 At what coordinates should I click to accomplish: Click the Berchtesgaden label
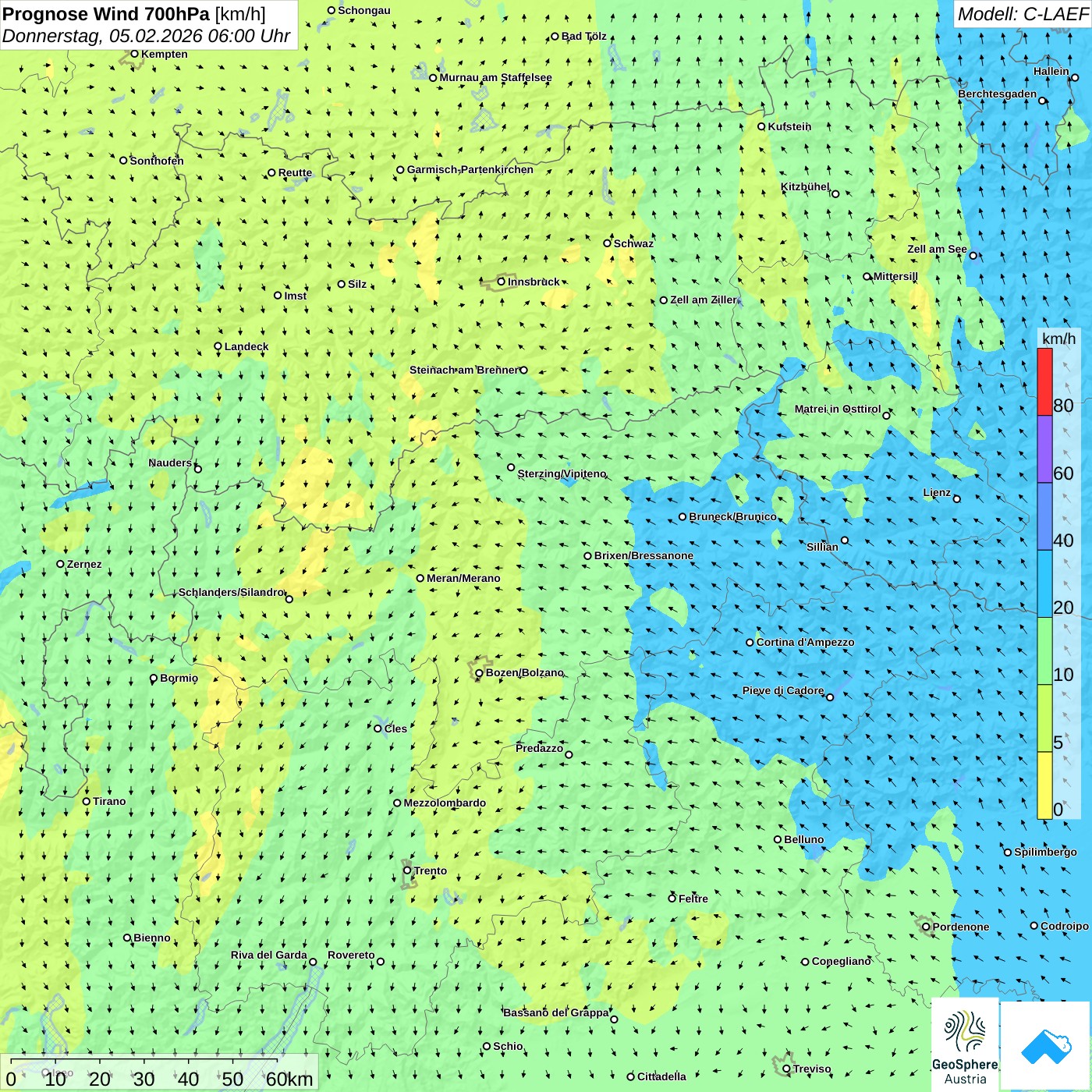pos(998,94)
